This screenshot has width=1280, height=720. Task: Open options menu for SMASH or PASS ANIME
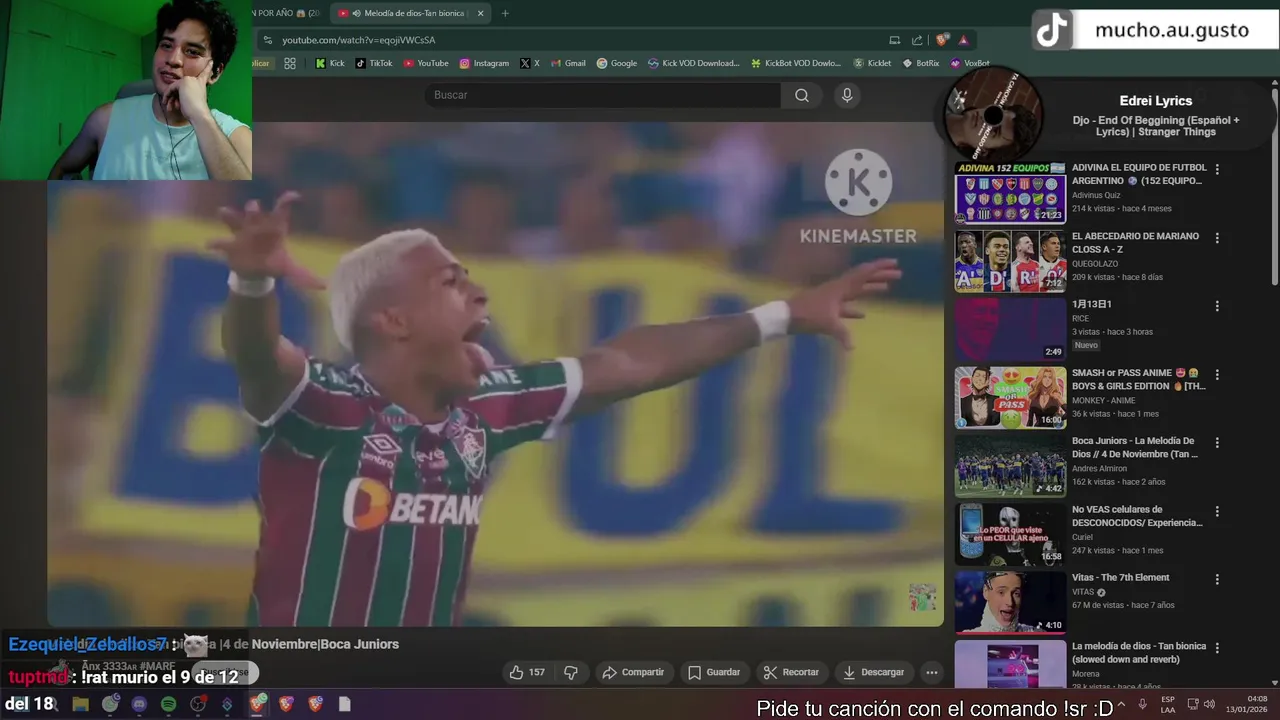pyautogui.click(x=1217, y=375)
